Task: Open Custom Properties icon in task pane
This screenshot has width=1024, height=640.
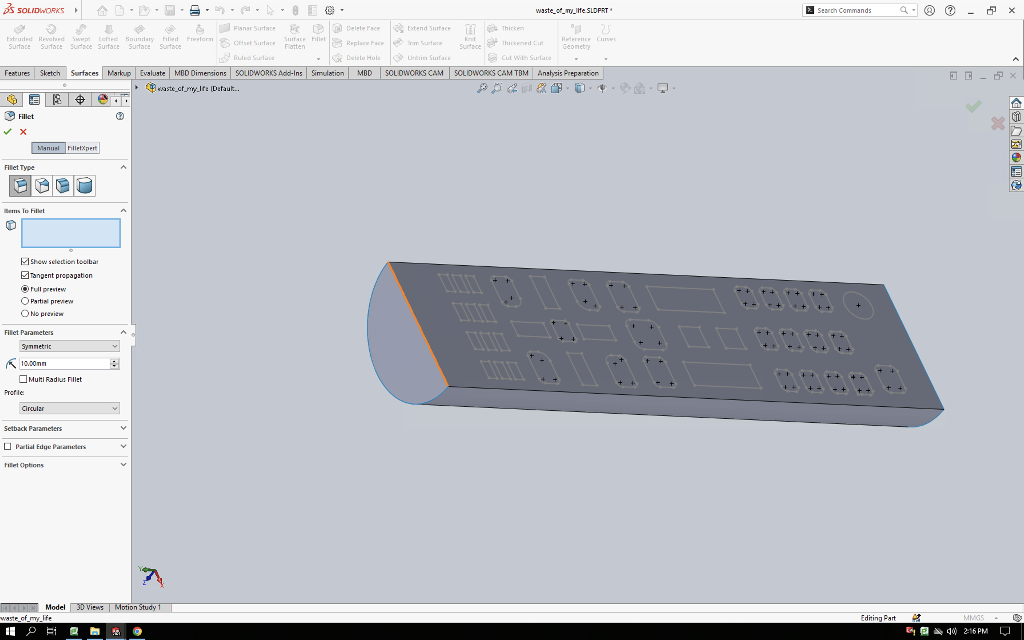Action: click(x=1016, y=172)
